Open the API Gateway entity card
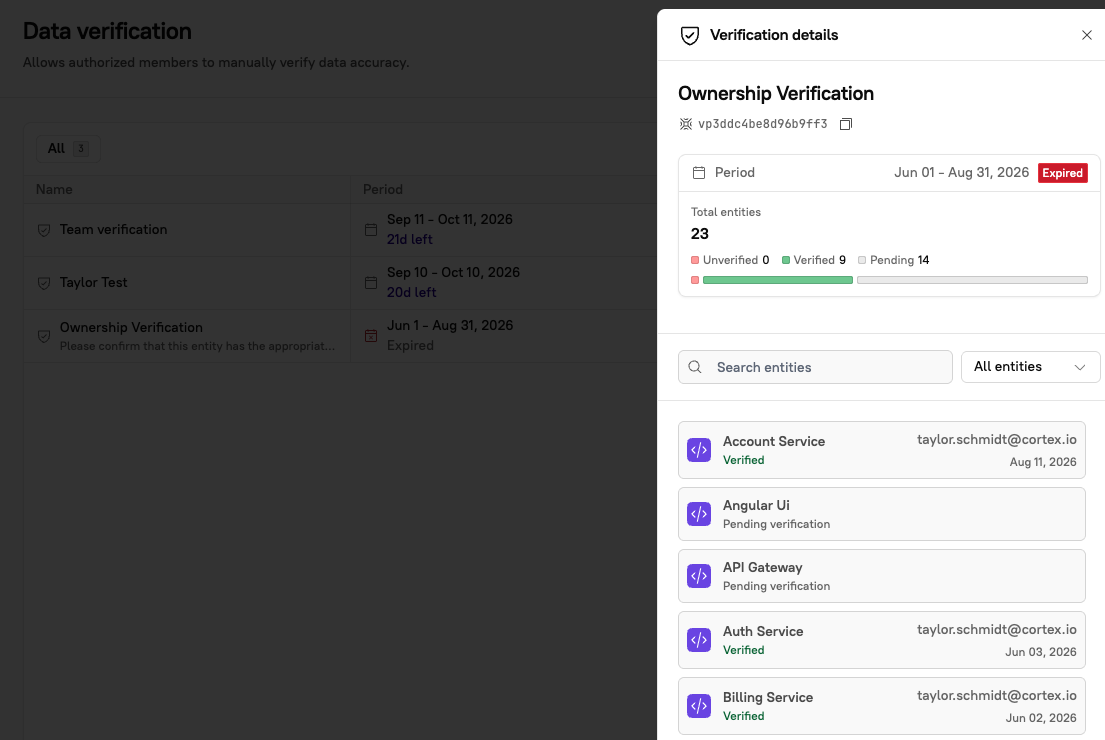This screenshot has width=1105, height=740. pyautogui.click(x=882, y=576)
